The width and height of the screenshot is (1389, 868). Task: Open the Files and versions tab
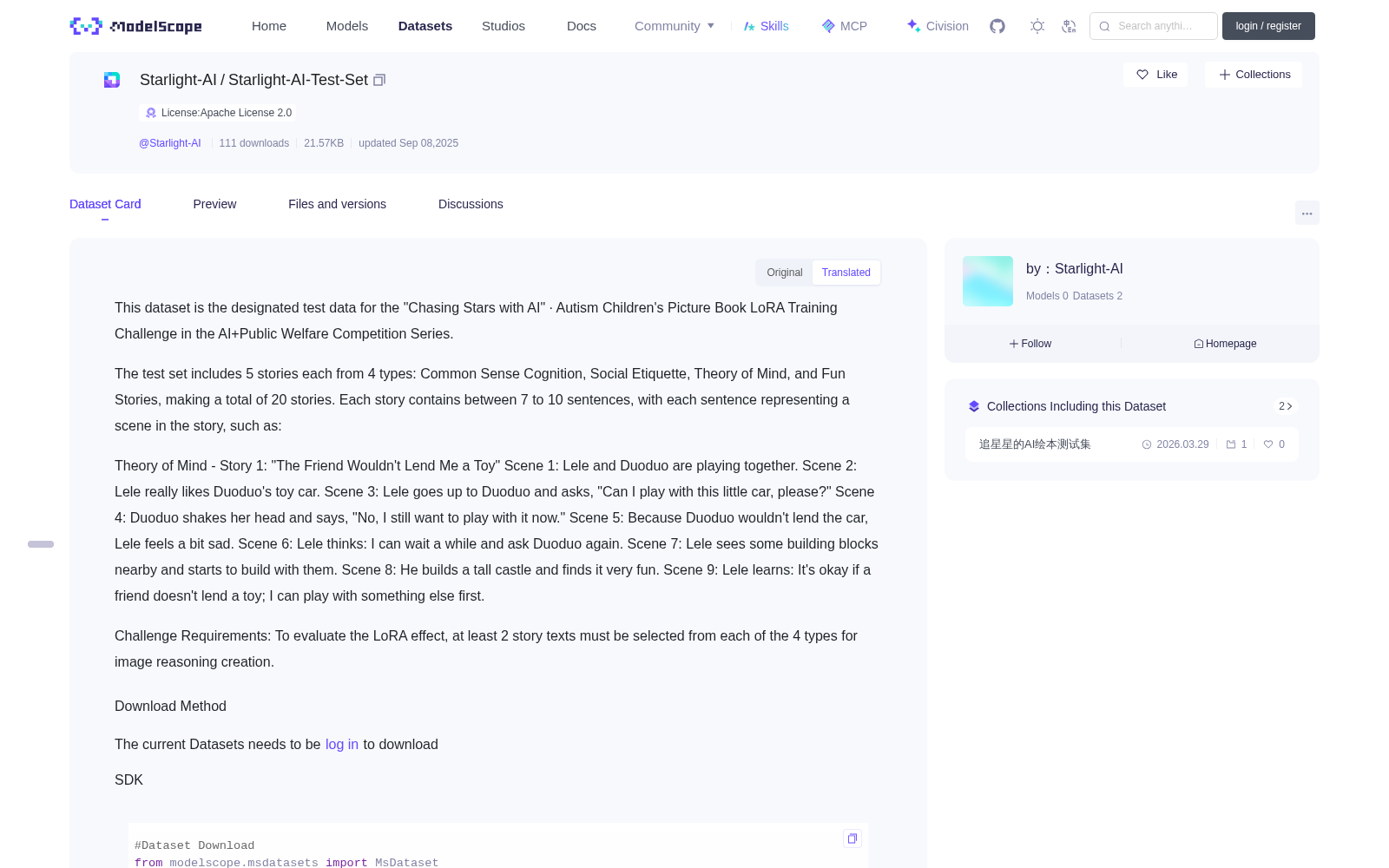click(337, 204)
